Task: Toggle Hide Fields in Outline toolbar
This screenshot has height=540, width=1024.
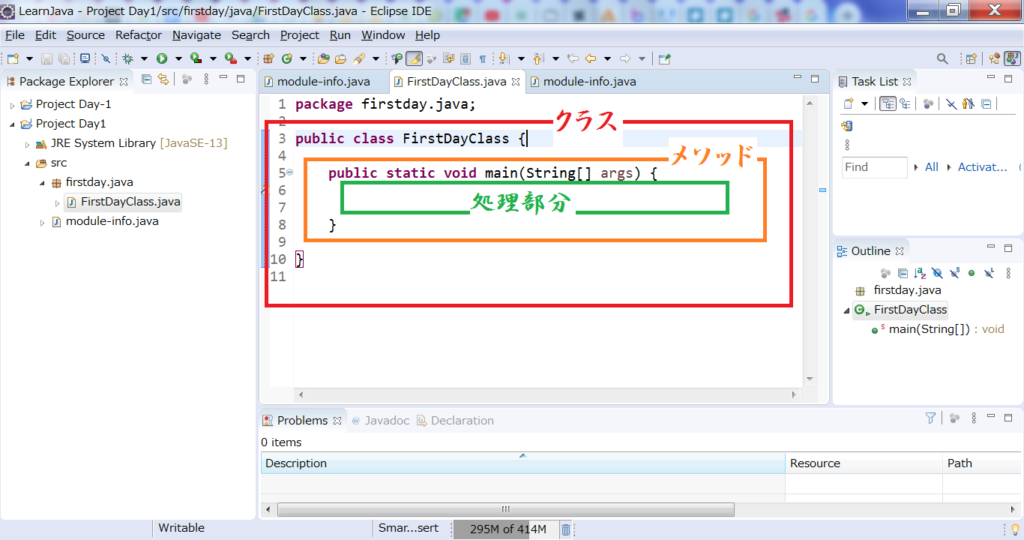Action: click(x=937, y=273)
